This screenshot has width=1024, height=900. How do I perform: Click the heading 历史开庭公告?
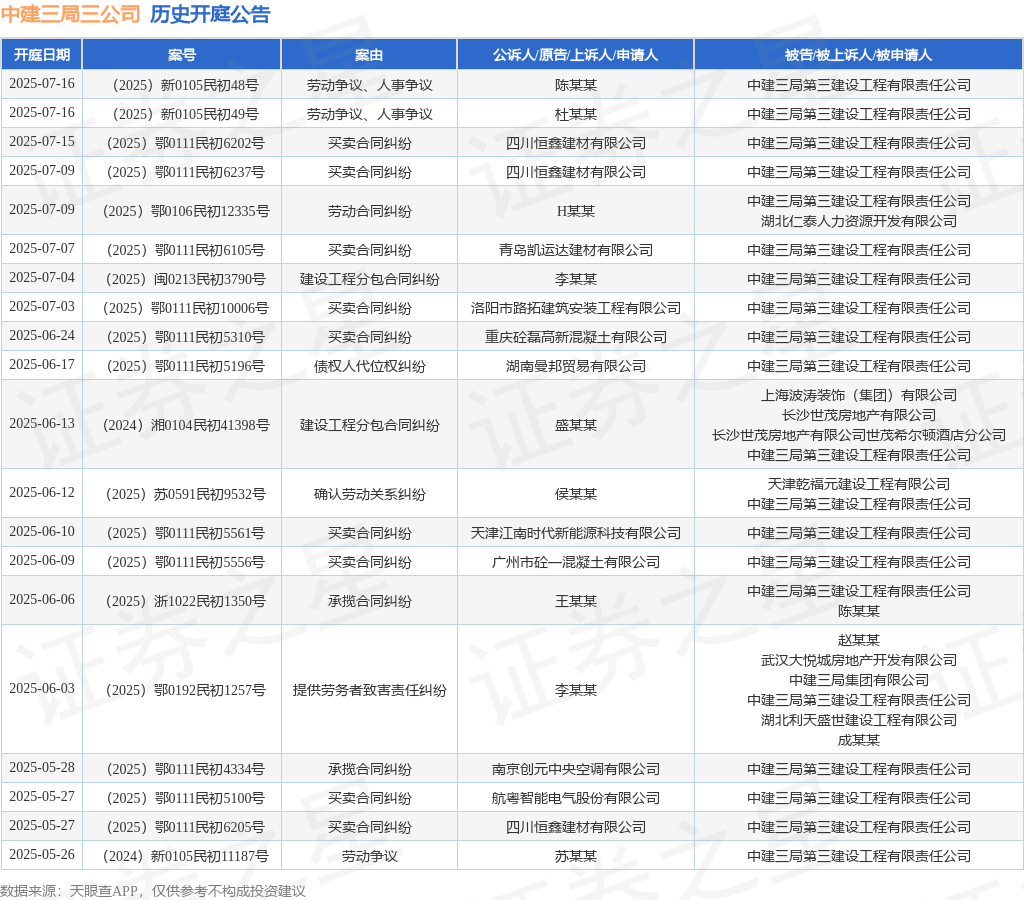click(210, 14)
